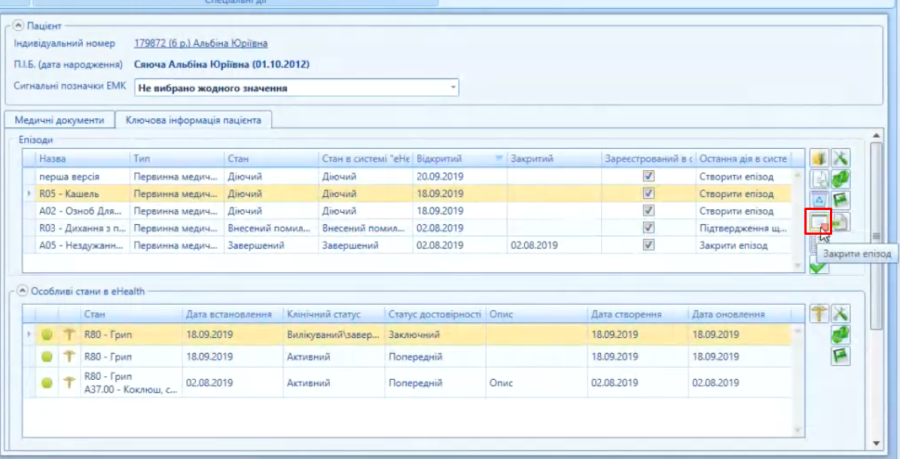Click the Підтвердження last action cell
The image size is (900, 459).
[x=743, y=228]
